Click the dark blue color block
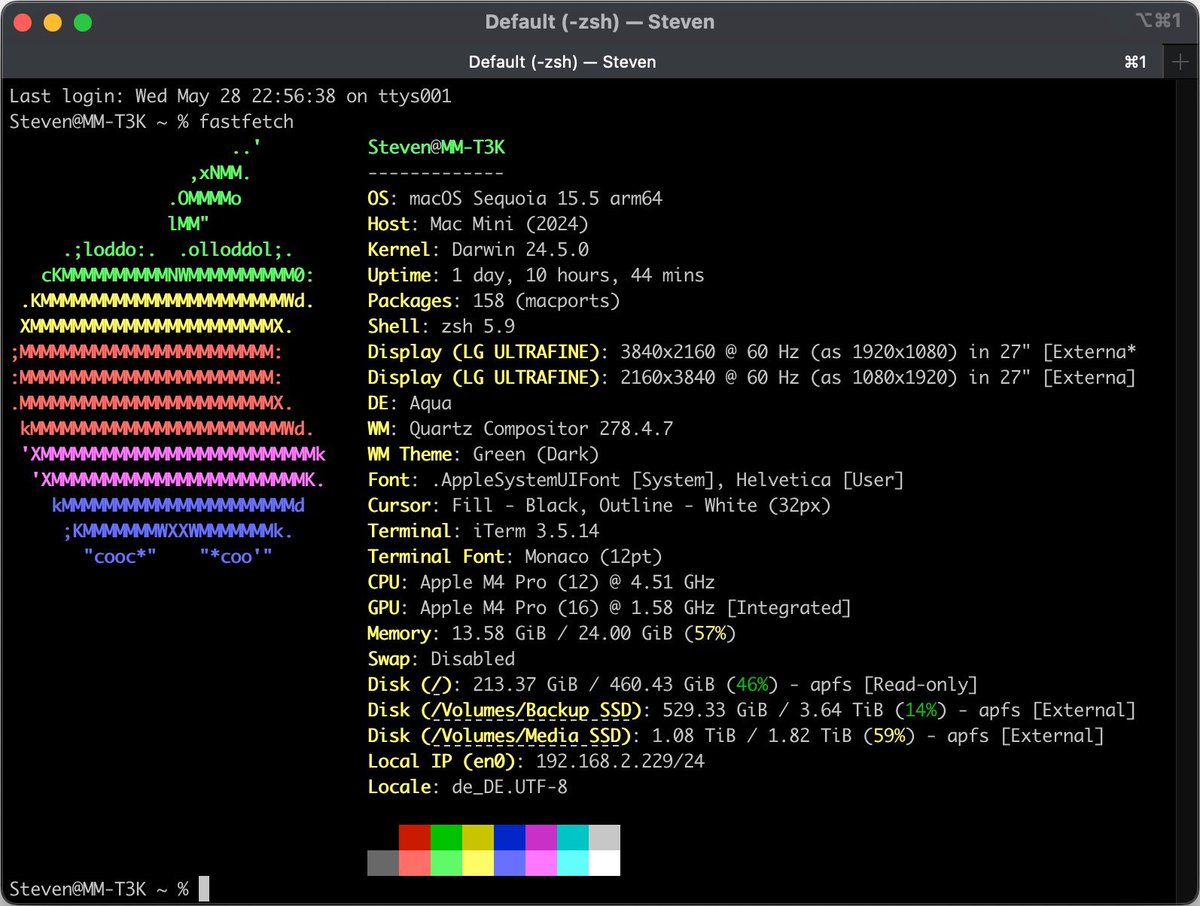The width and height of the screenshot is (1200, 906). tap(509, 838)
